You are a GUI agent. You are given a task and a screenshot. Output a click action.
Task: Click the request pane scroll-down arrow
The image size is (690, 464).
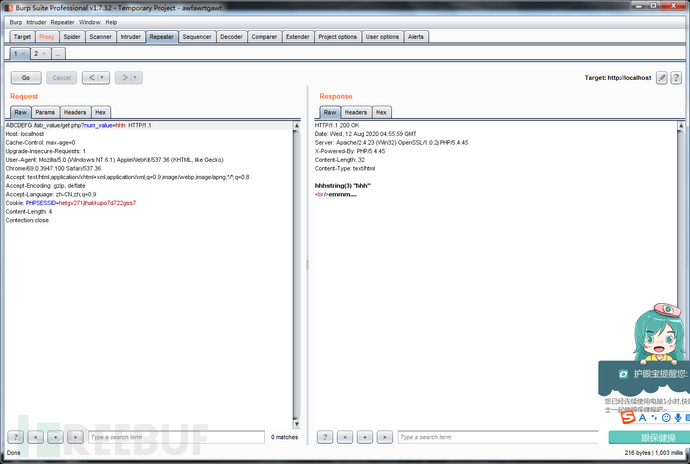[297, 424]
